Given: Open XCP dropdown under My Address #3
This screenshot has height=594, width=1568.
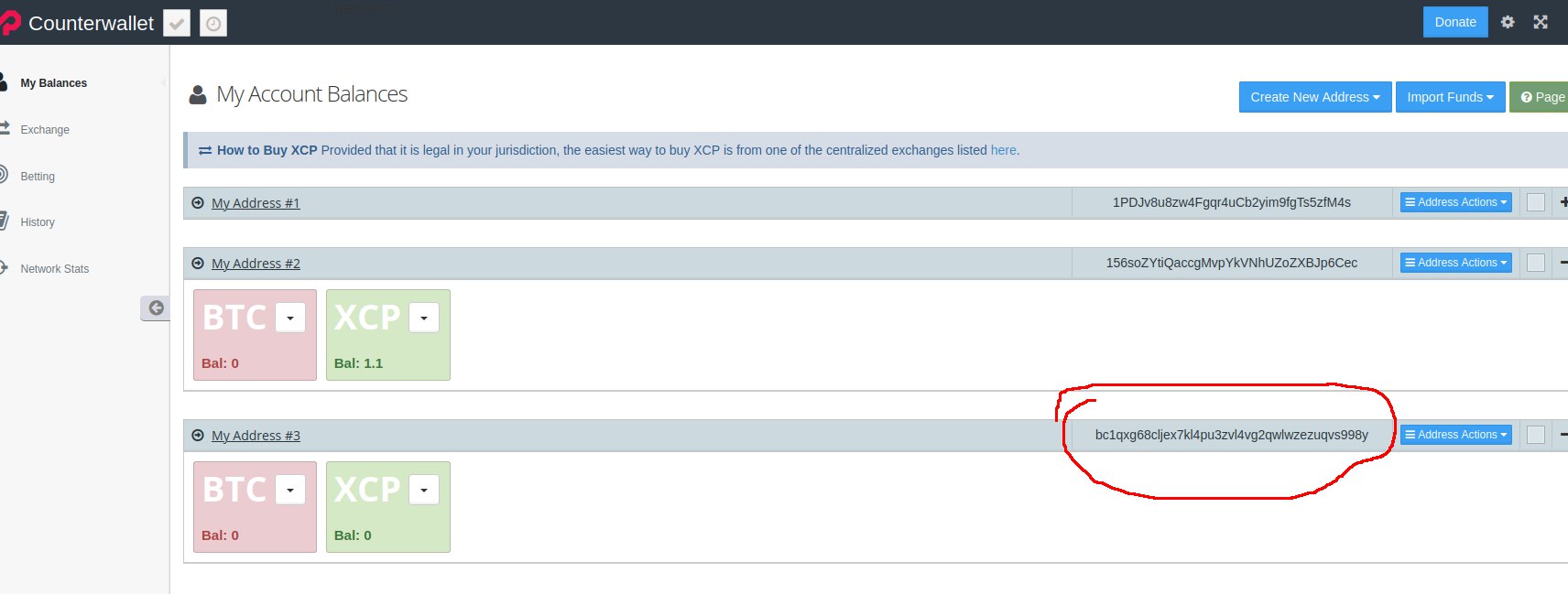Looking at the screenshot, I should pos(424,490).
